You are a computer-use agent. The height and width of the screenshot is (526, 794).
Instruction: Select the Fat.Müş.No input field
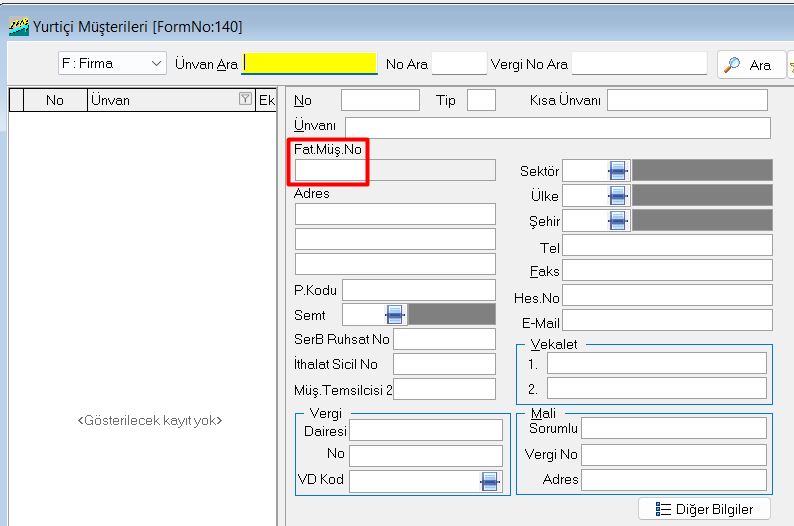tap(330, 170)
